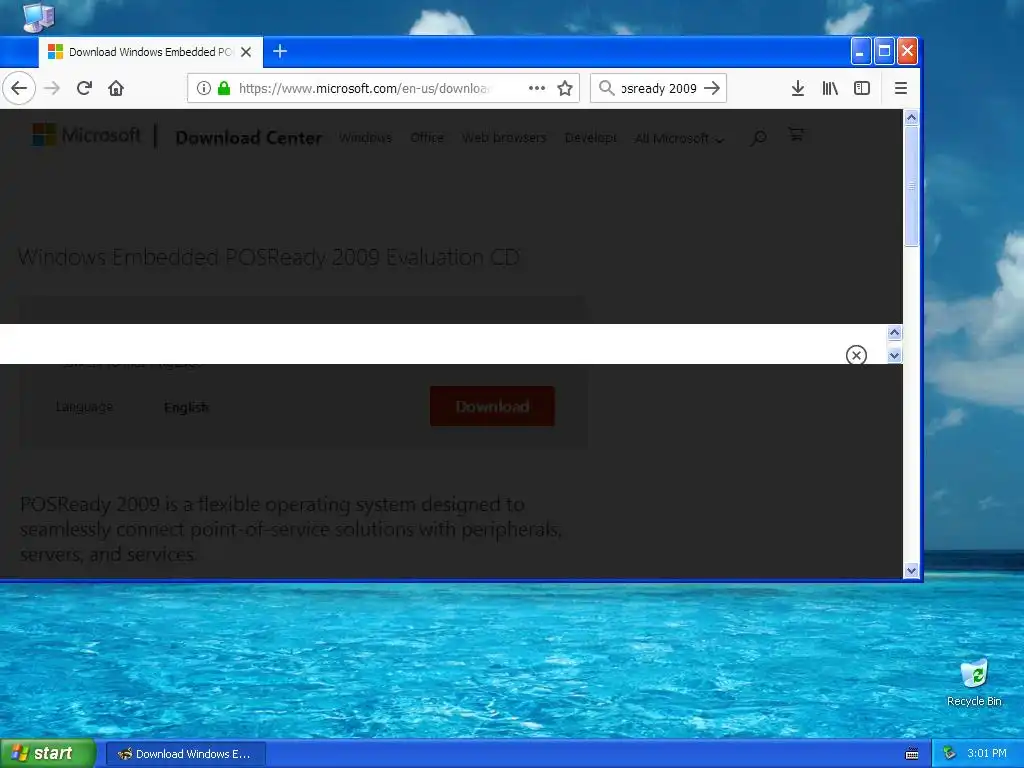Viewport: 1024px width, 768px height.
Task: Open the Firefox hamburger menu
Action: coord(901,88)
